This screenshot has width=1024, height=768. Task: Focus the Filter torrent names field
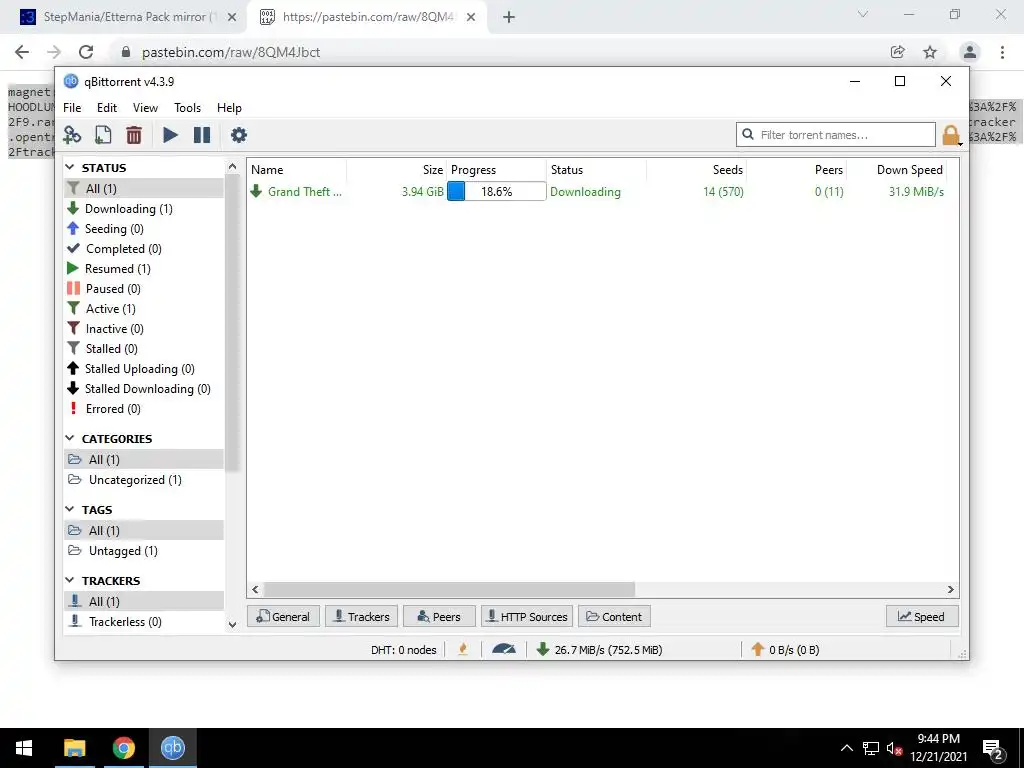pyautogui.click(x=836, y=135)
